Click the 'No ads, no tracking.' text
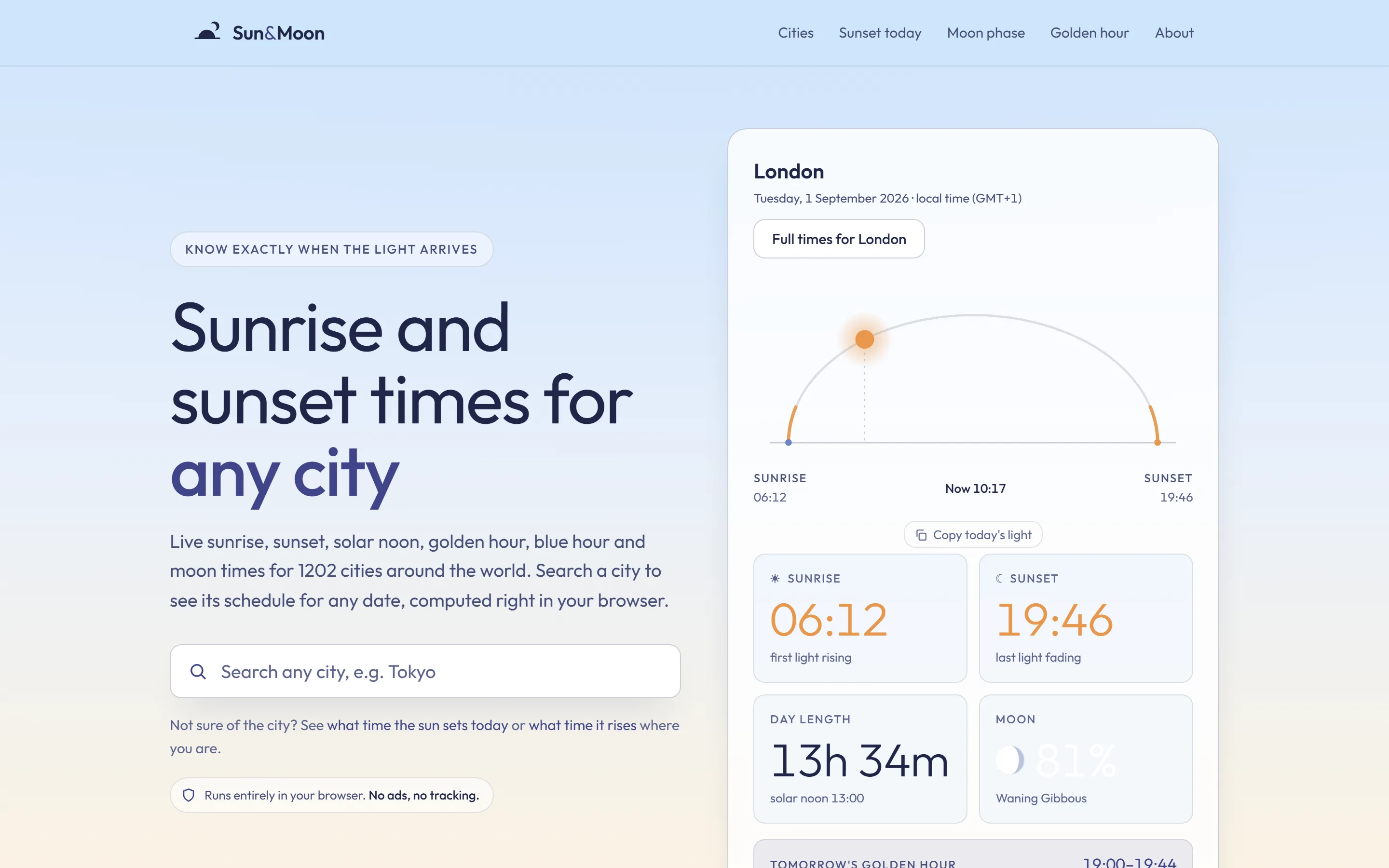Image resolution: width=1389 pixels, height=868 pixels. coord(423,795)
